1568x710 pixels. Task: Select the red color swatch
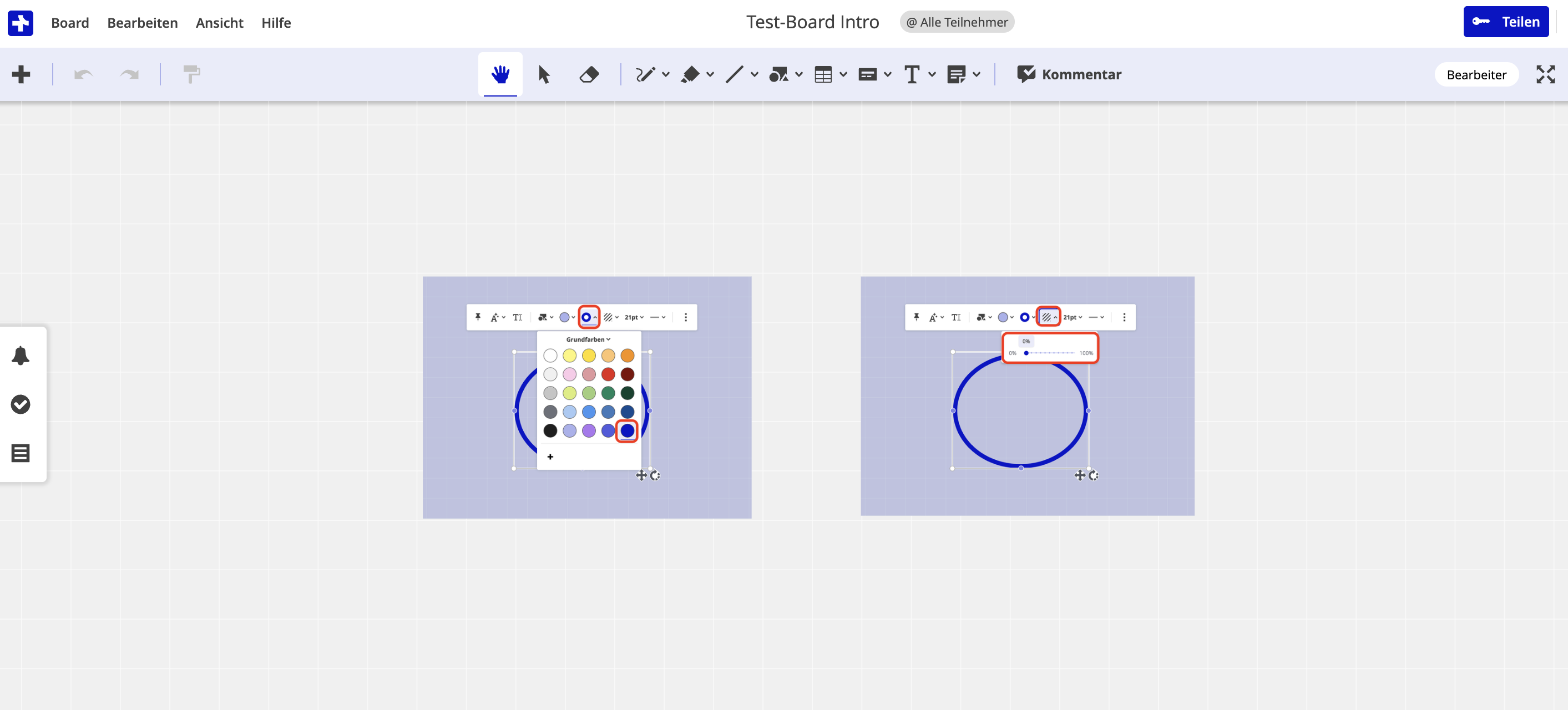click(x=608, y=374)
